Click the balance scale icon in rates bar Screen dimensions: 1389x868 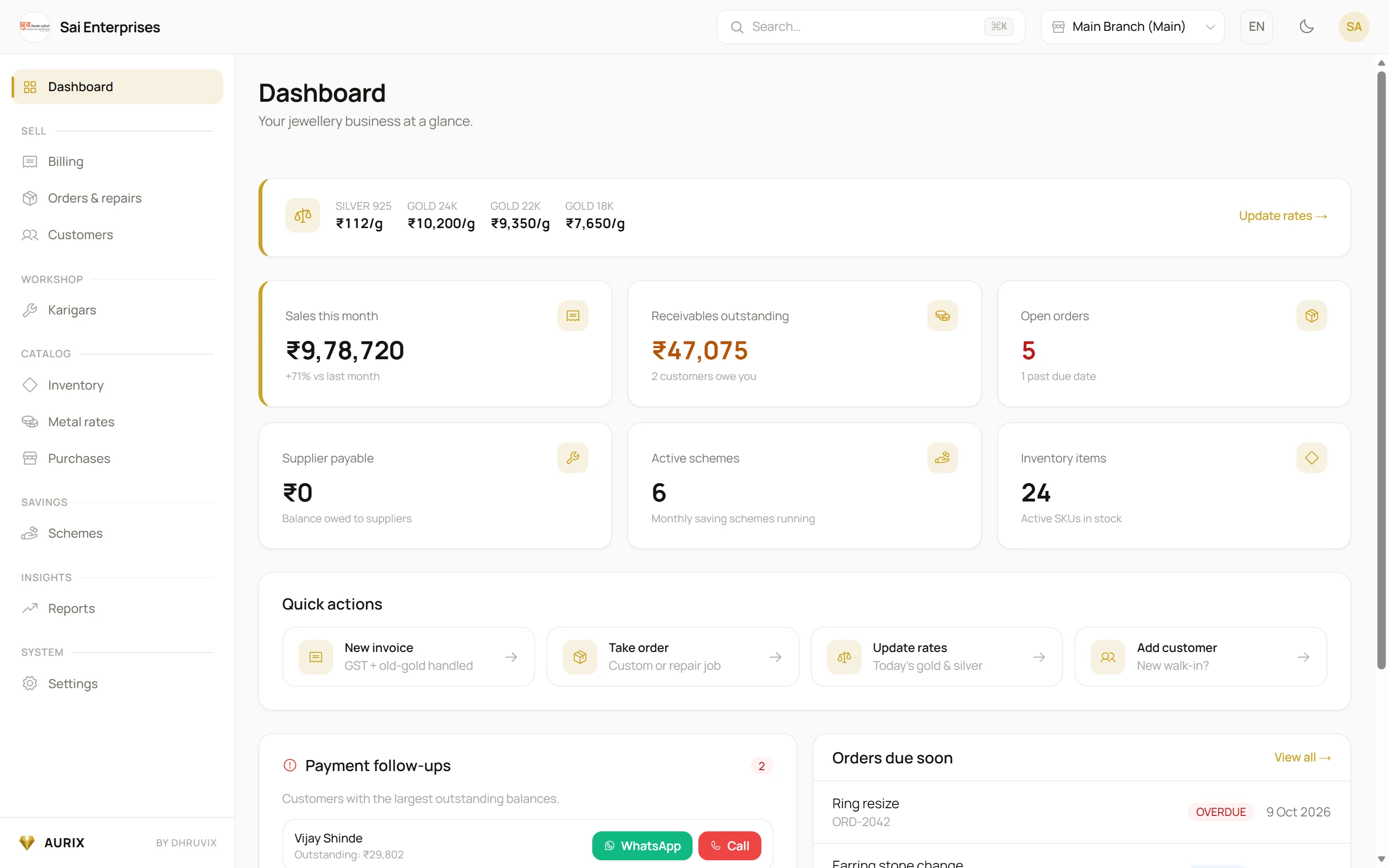tap(302, 216)
